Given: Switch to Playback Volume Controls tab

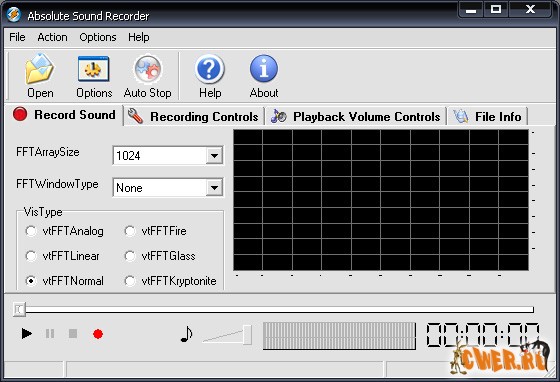Looking at the screenshot, I should [x=355, y=117].
